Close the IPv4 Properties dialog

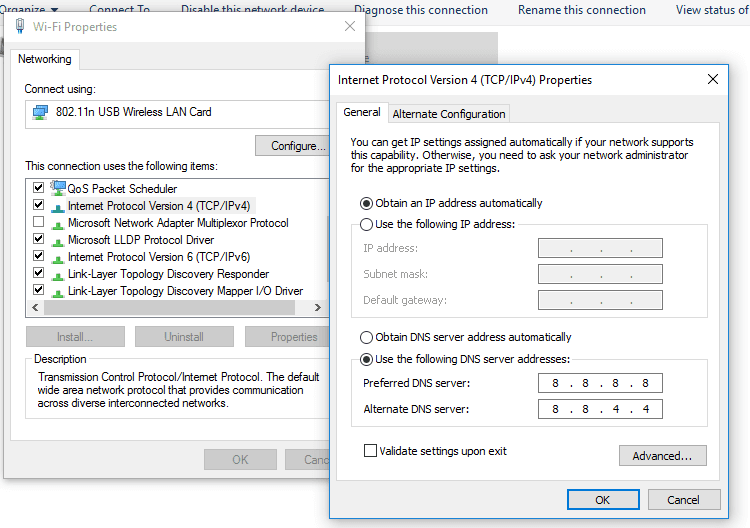point(713,79)
